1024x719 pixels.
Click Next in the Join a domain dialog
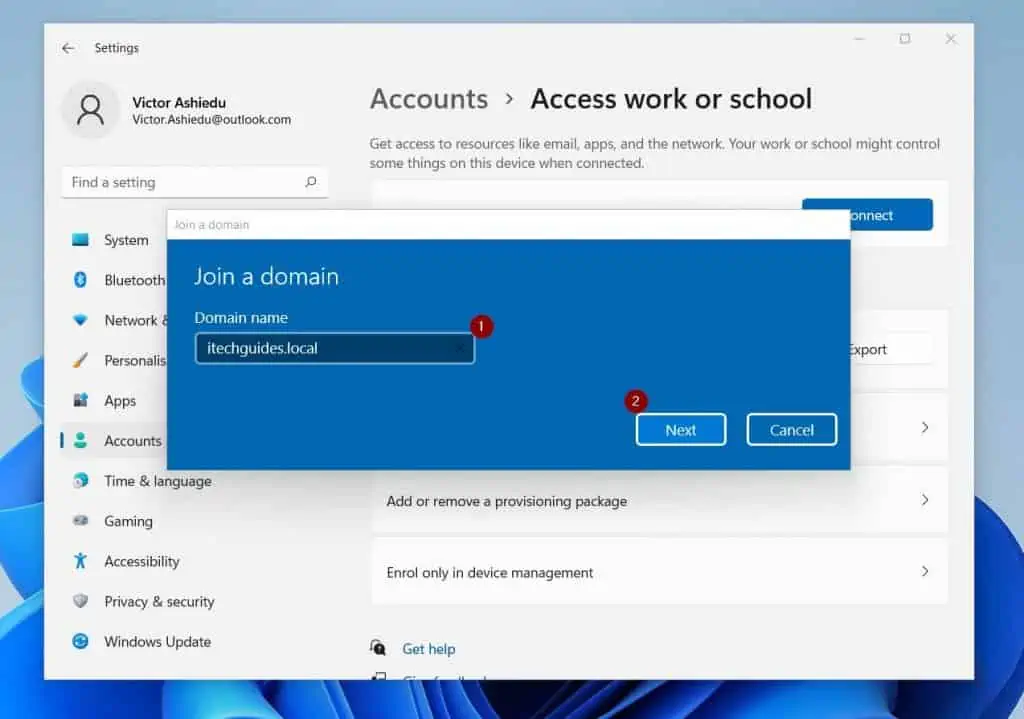tap(680, 429)
